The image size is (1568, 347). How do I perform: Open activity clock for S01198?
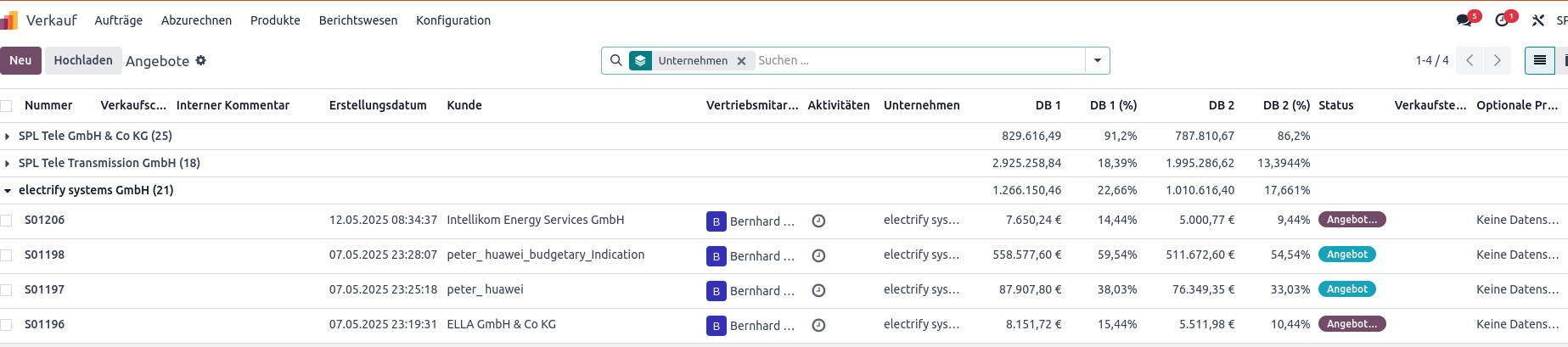818,255
